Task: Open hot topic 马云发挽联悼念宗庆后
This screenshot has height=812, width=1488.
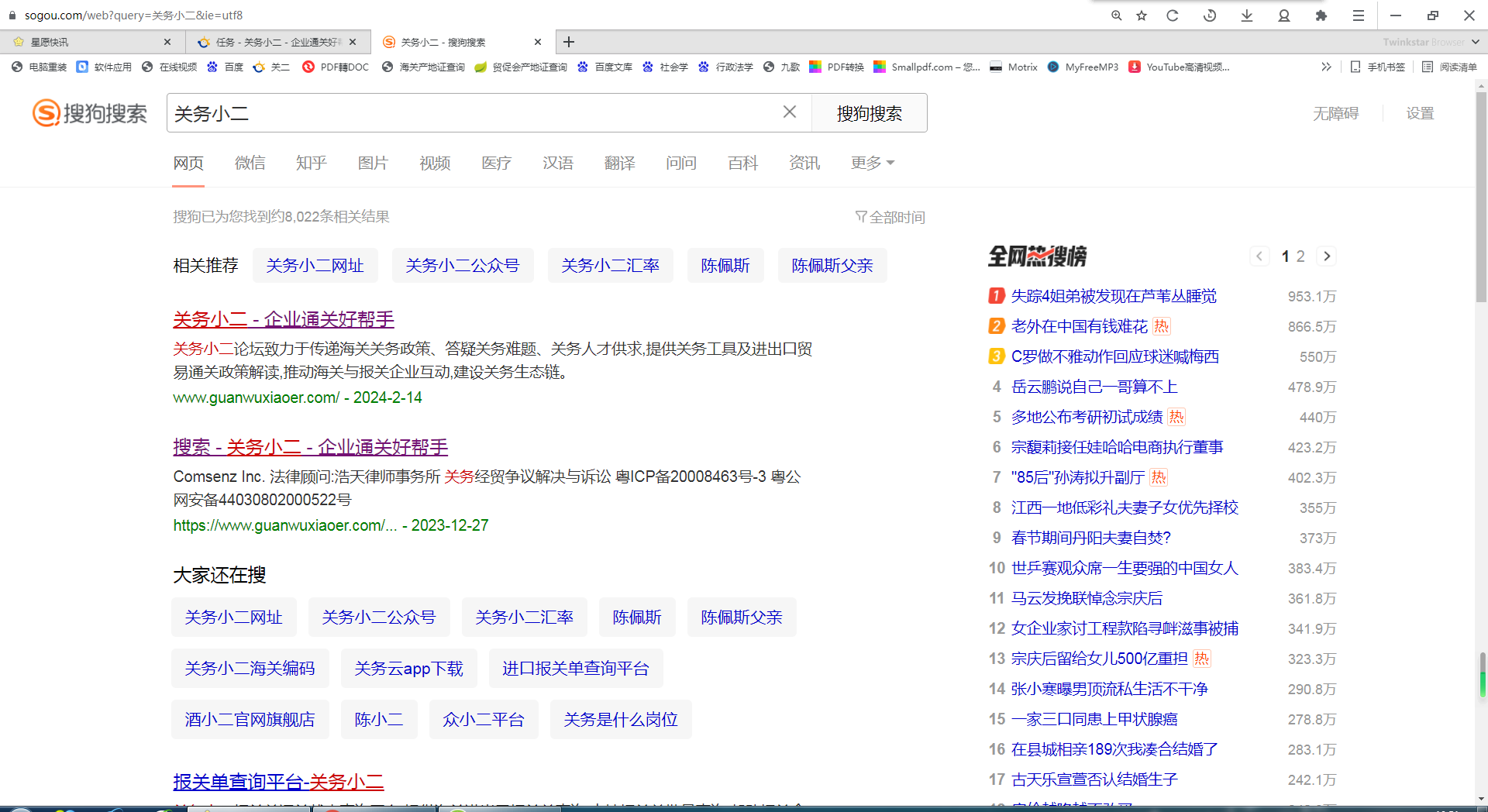Action: (1087, 598)
